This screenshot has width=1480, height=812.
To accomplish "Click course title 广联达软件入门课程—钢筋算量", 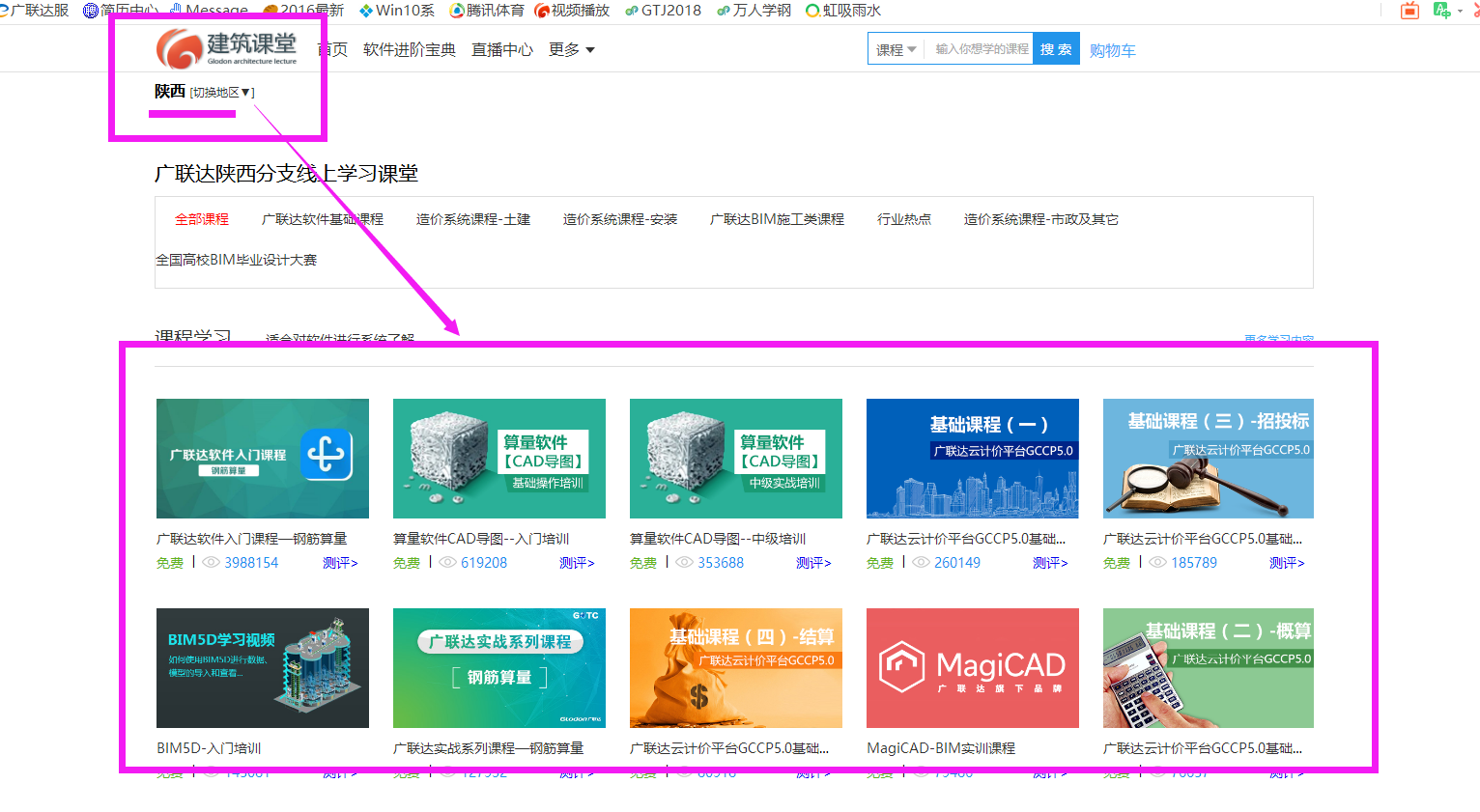I will [x=251, y=539].
